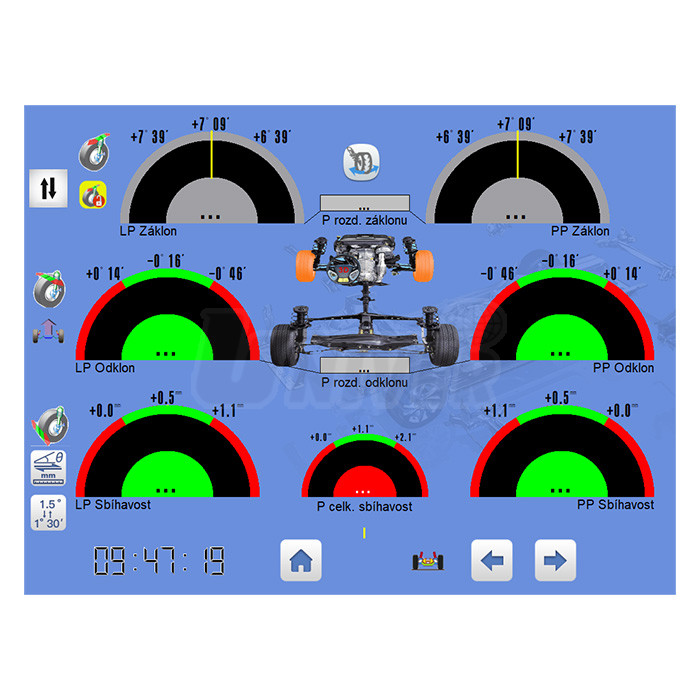Select the camber wheel icon beside LP Odklon
Screen dimensions: 700x700
49,288
